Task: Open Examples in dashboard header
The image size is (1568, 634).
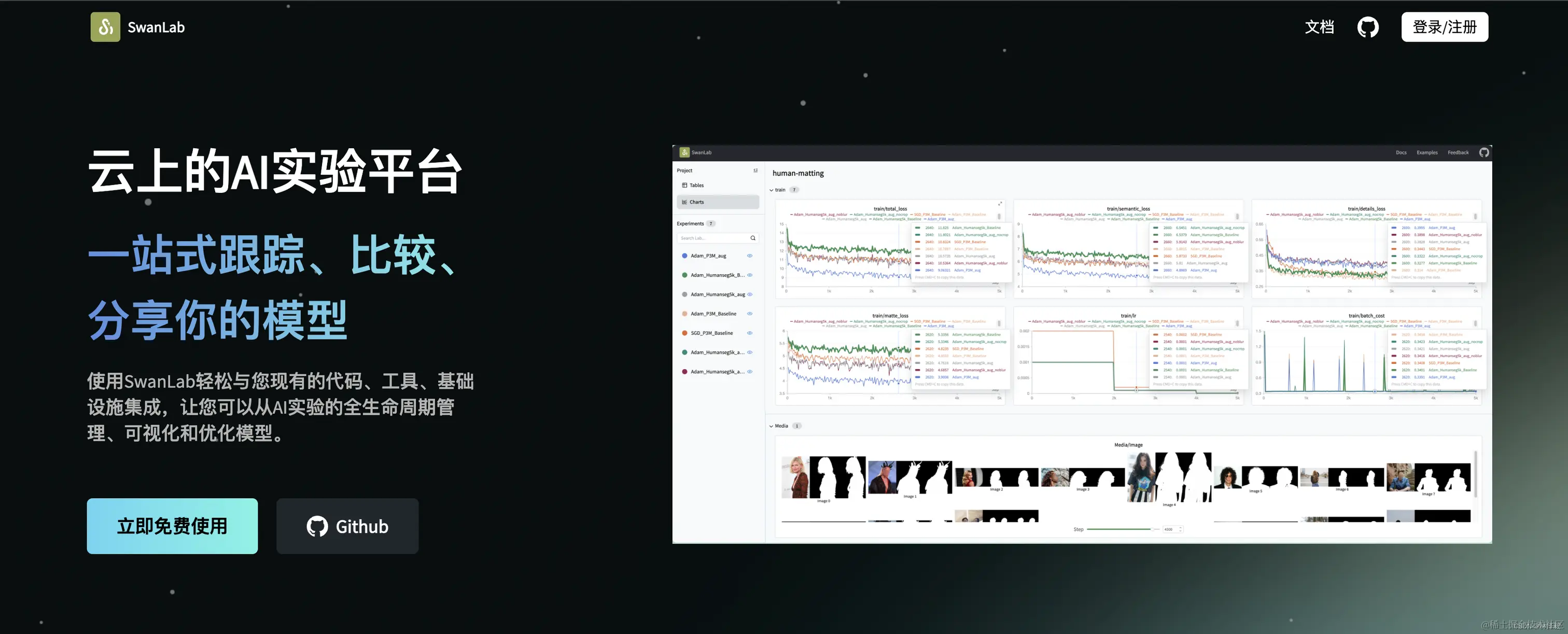Action: coord(1427,153)
